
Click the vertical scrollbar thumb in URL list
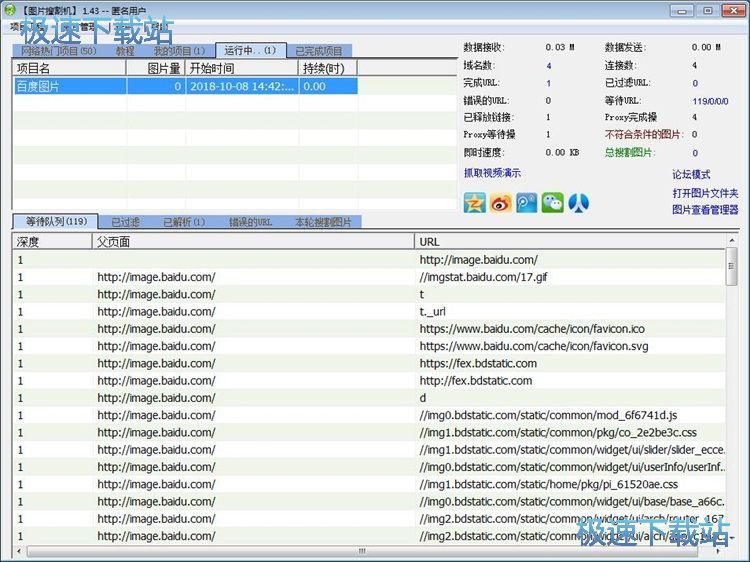pos(731,266)
